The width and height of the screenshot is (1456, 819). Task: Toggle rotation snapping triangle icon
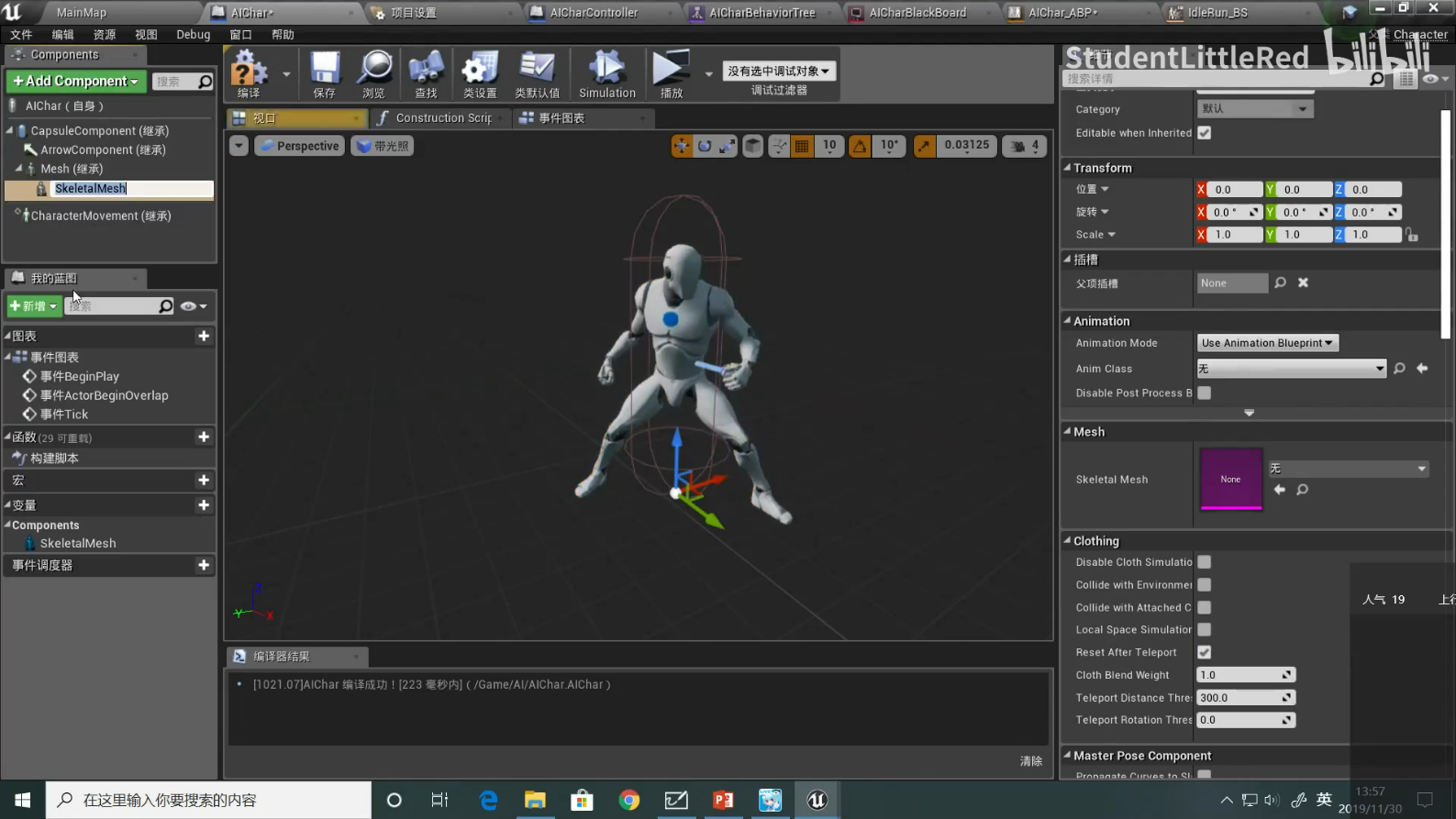coord(860,146)
